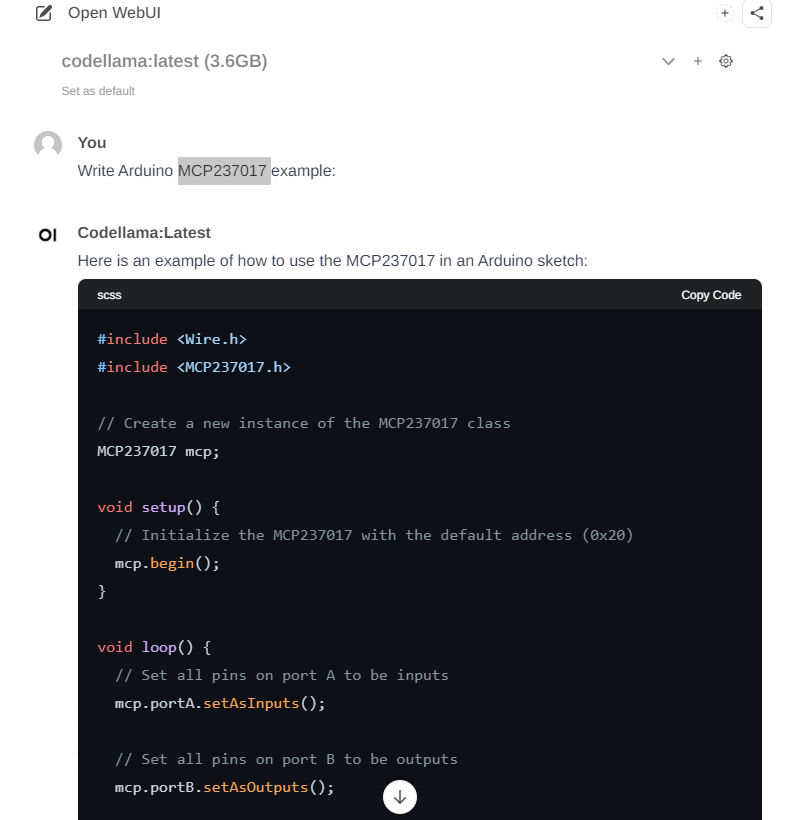Click the scroll-to-bottom arrow button
The height and width of the screenshot is (820, 806).
click(400, 796)
